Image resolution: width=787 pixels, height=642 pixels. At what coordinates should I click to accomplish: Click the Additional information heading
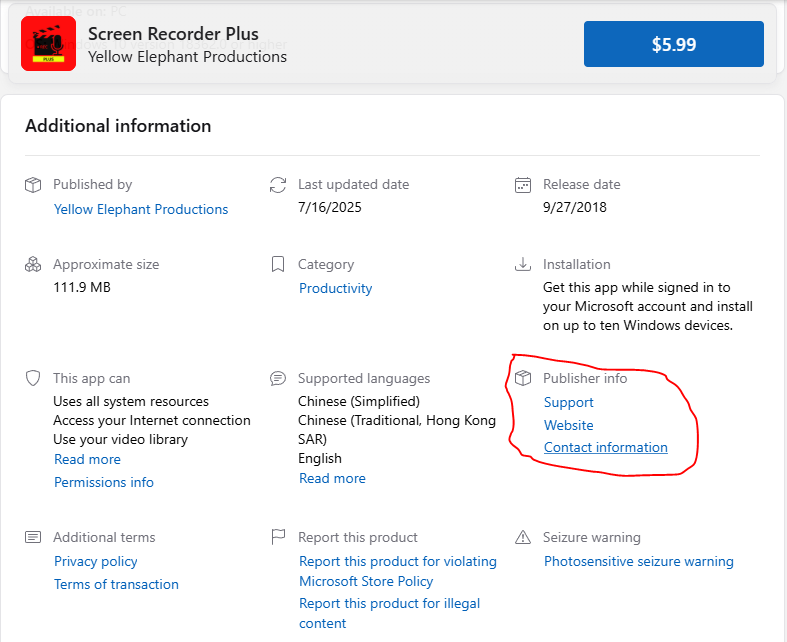coord(118,126)
